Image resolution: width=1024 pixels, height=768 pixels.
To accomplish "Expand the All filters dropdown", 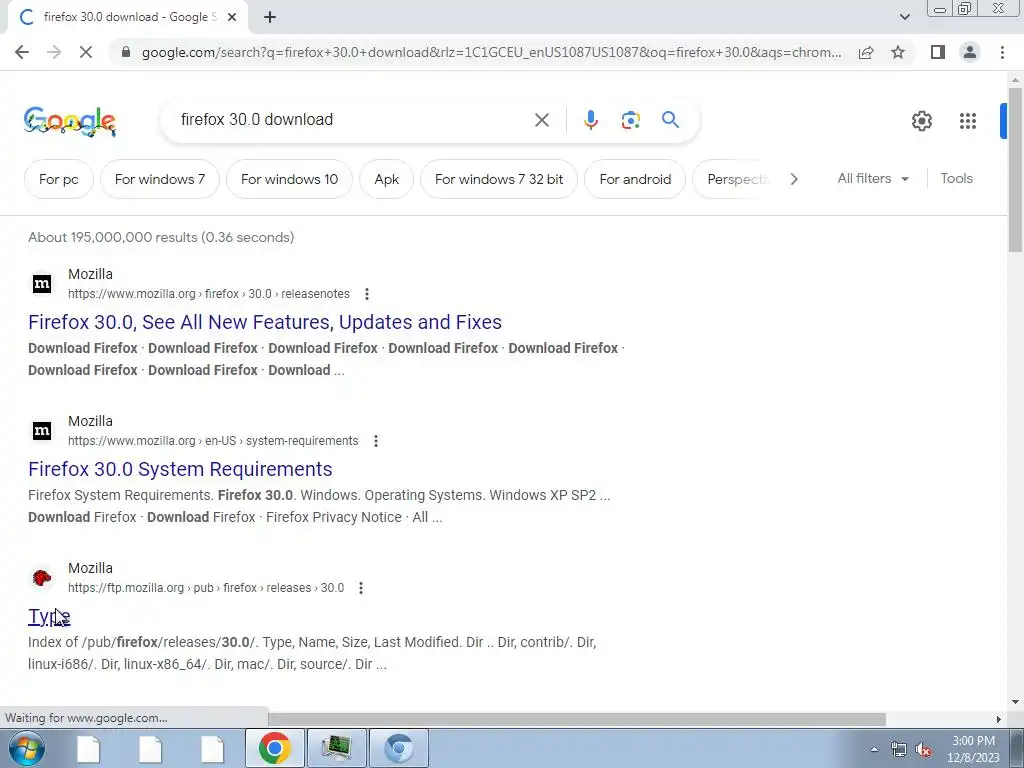I will [x=873, y=178].
